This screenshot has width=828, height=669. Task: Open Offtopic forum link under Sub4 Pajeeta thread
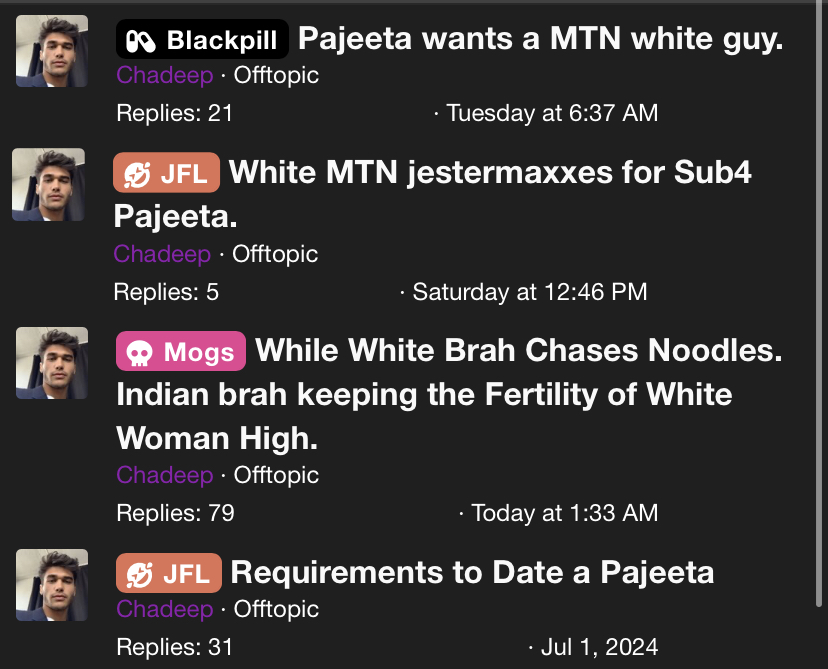275,254
